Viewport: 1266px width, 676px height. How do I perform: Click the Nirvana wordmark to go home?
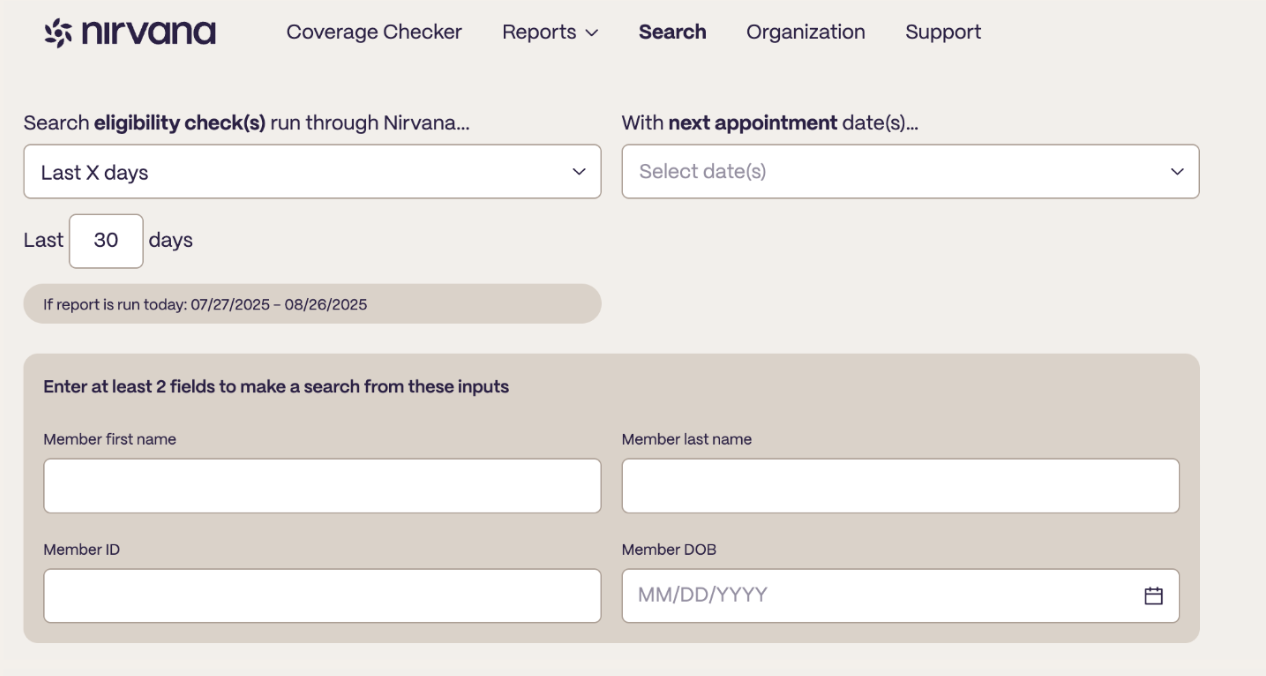(x=148, y=32)
